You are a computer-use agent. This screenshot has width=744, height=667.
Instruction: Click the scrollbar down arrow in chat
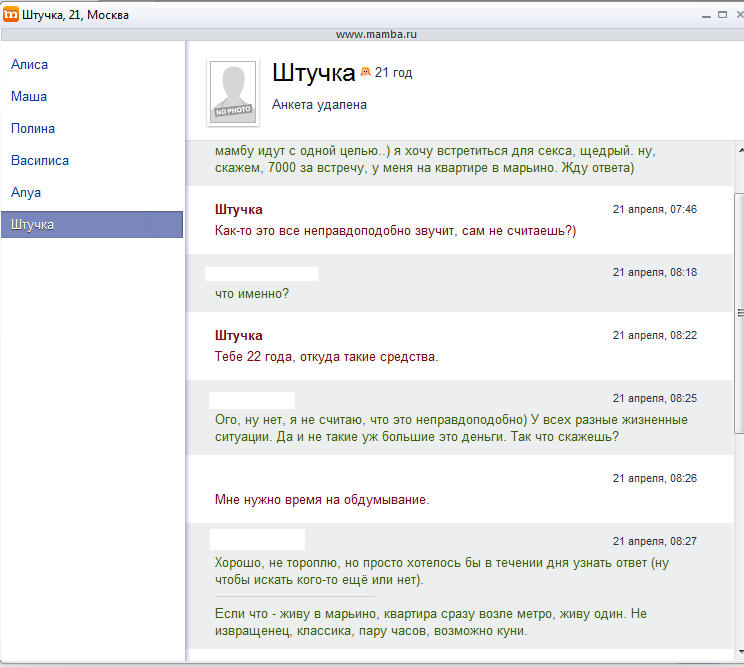(x=738, y=653)
